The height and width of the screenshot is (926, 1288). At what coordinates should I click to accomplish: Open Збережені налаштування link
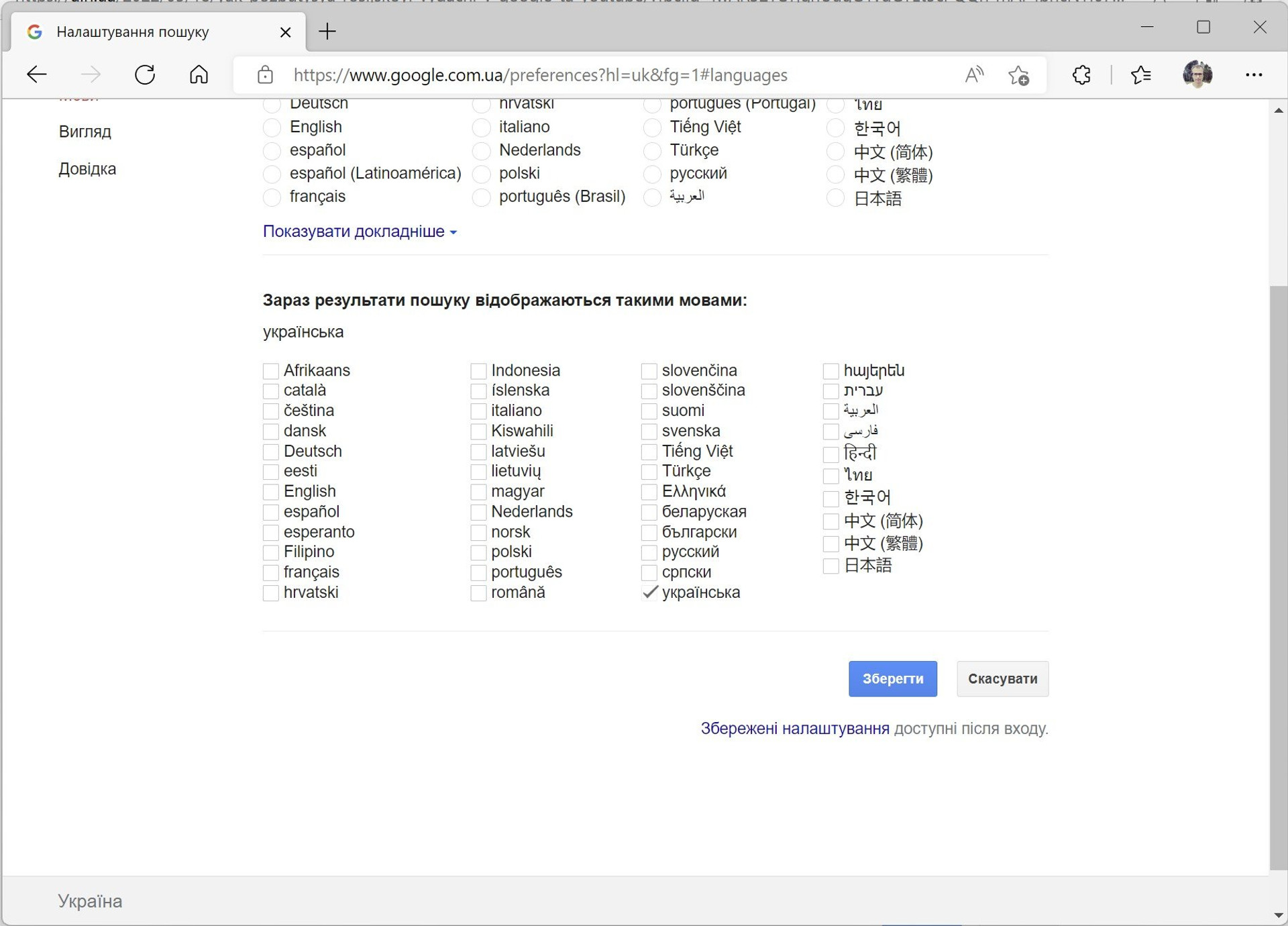tap(794, 728)
